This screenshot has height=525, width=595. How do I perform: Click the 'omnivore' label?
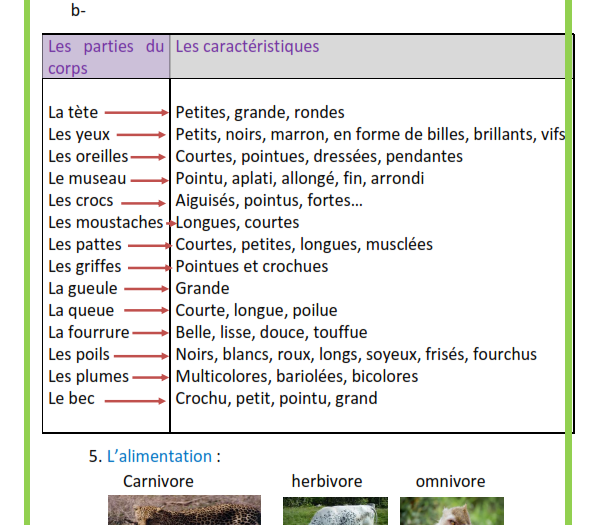[x=450, y=481]
